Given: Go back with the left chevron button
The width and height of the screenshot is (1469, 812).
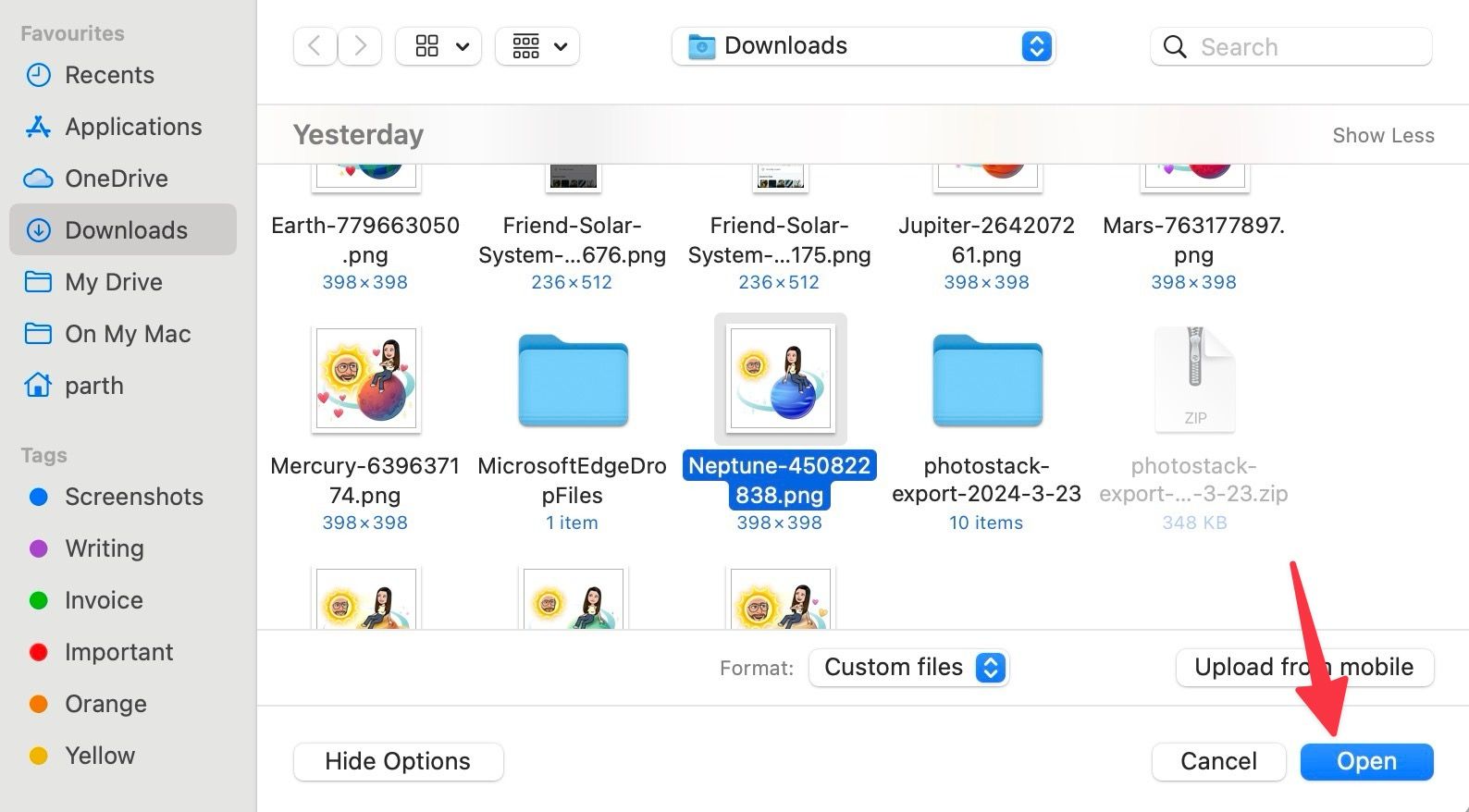Looking at the screenshot, I should (315, 46).
